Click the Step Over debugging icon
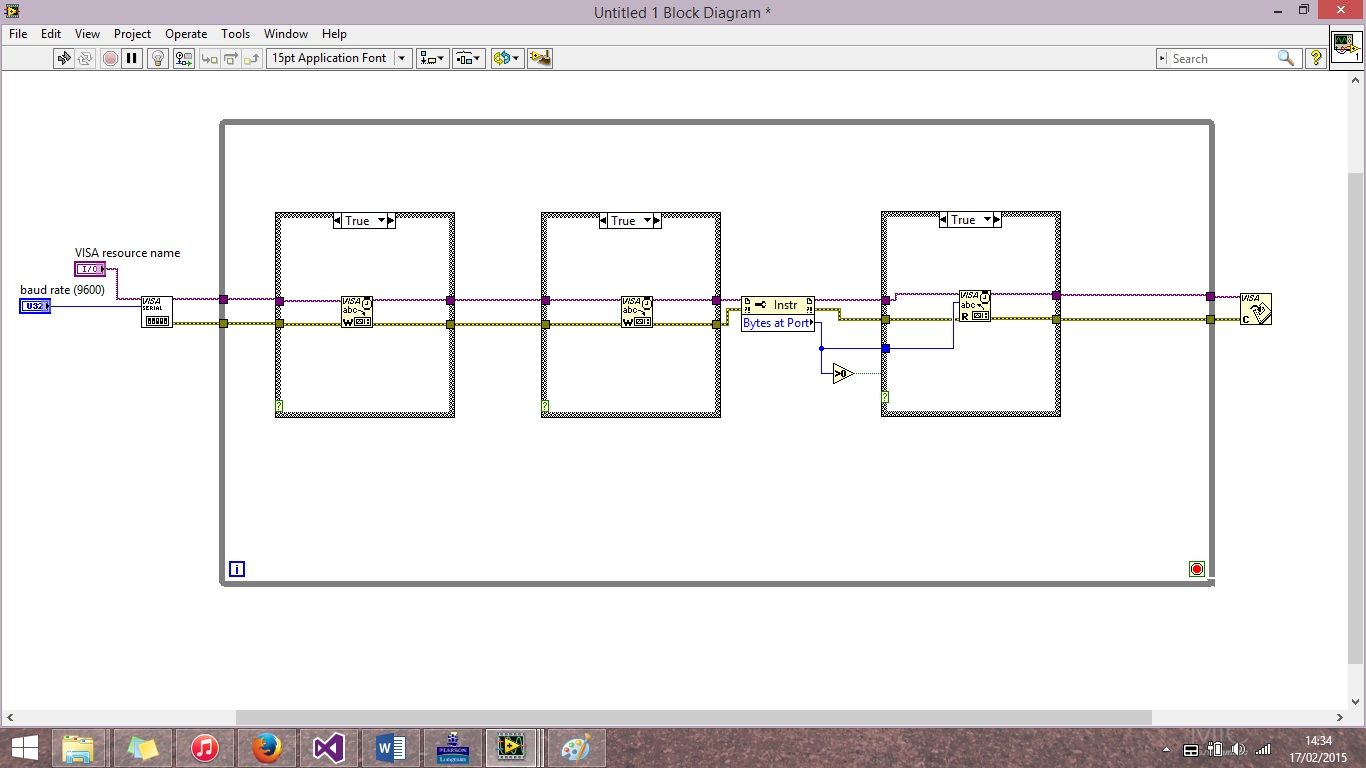The height and width of the screenshot is (768, 1366). click(231, 58)
